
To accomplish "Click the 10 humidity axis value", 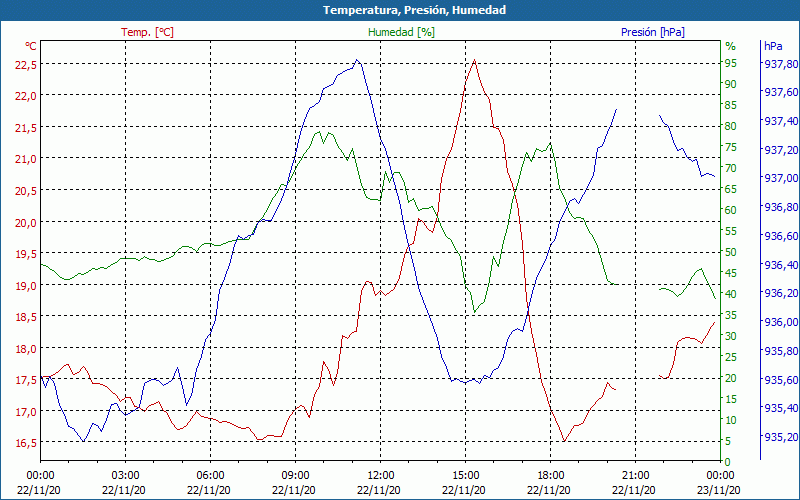I will pyautogui.click(x=731, y=420).
